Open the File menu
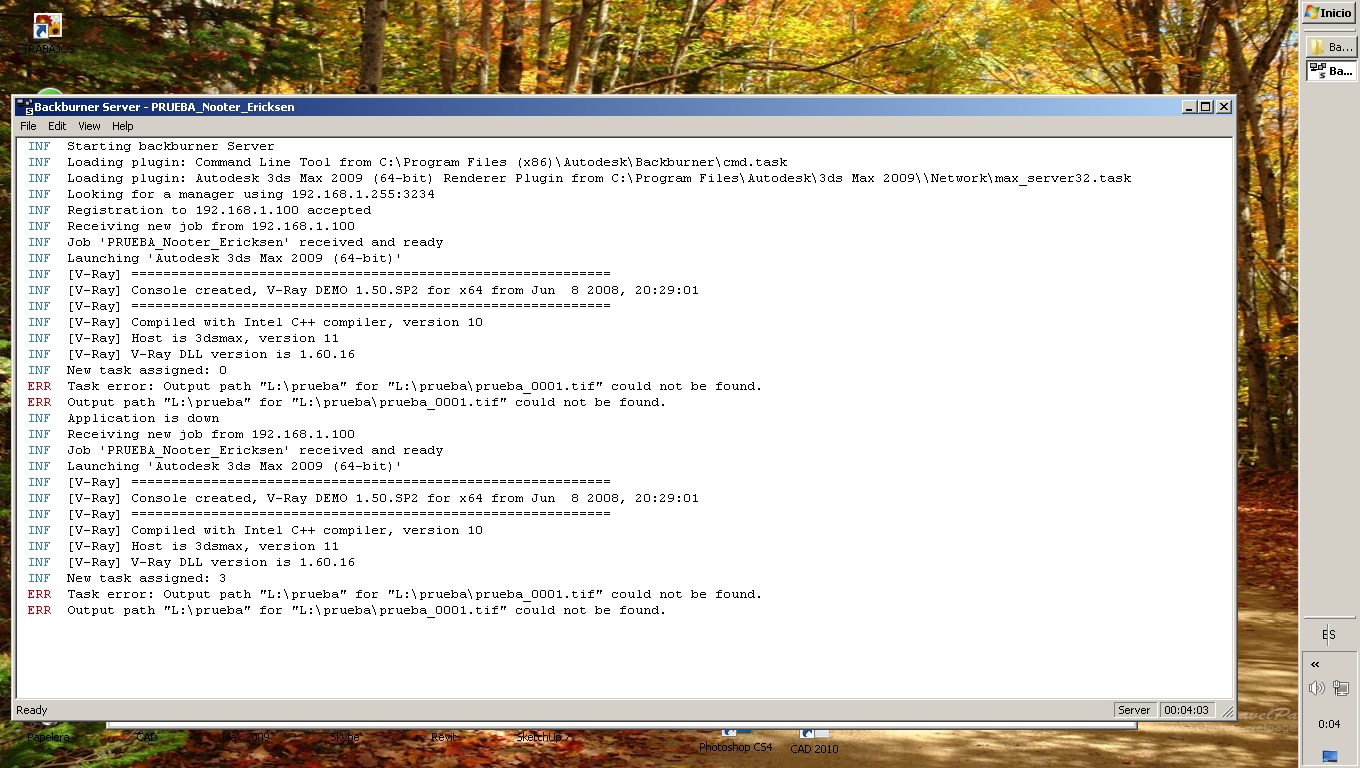Viewport: 1360px width, 768px height. click(28, 126)
